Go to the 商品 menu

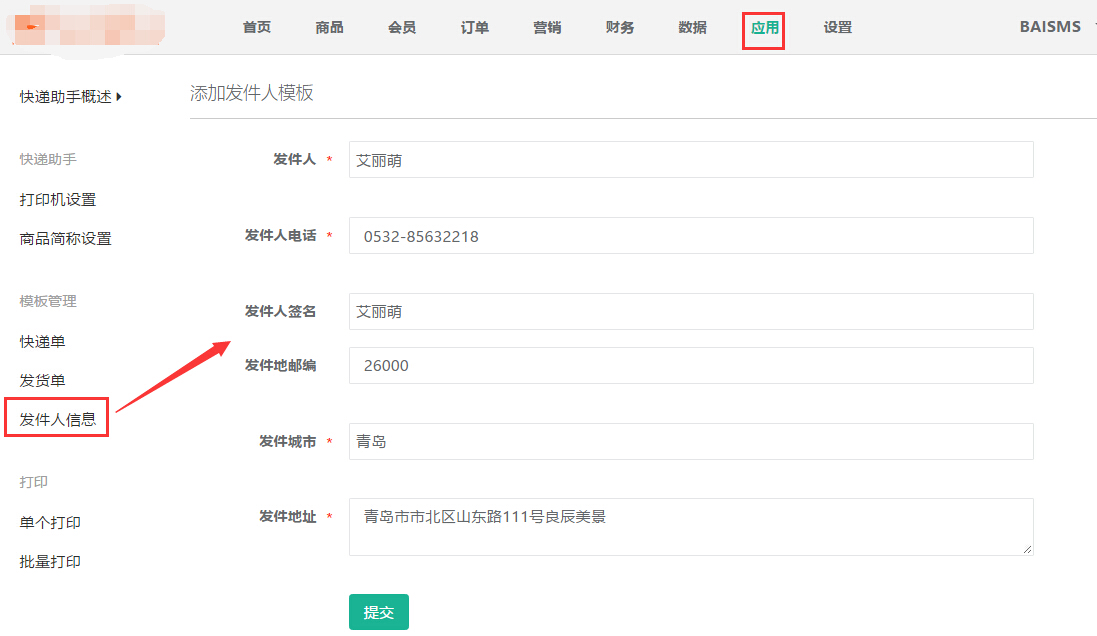[329, 27]
